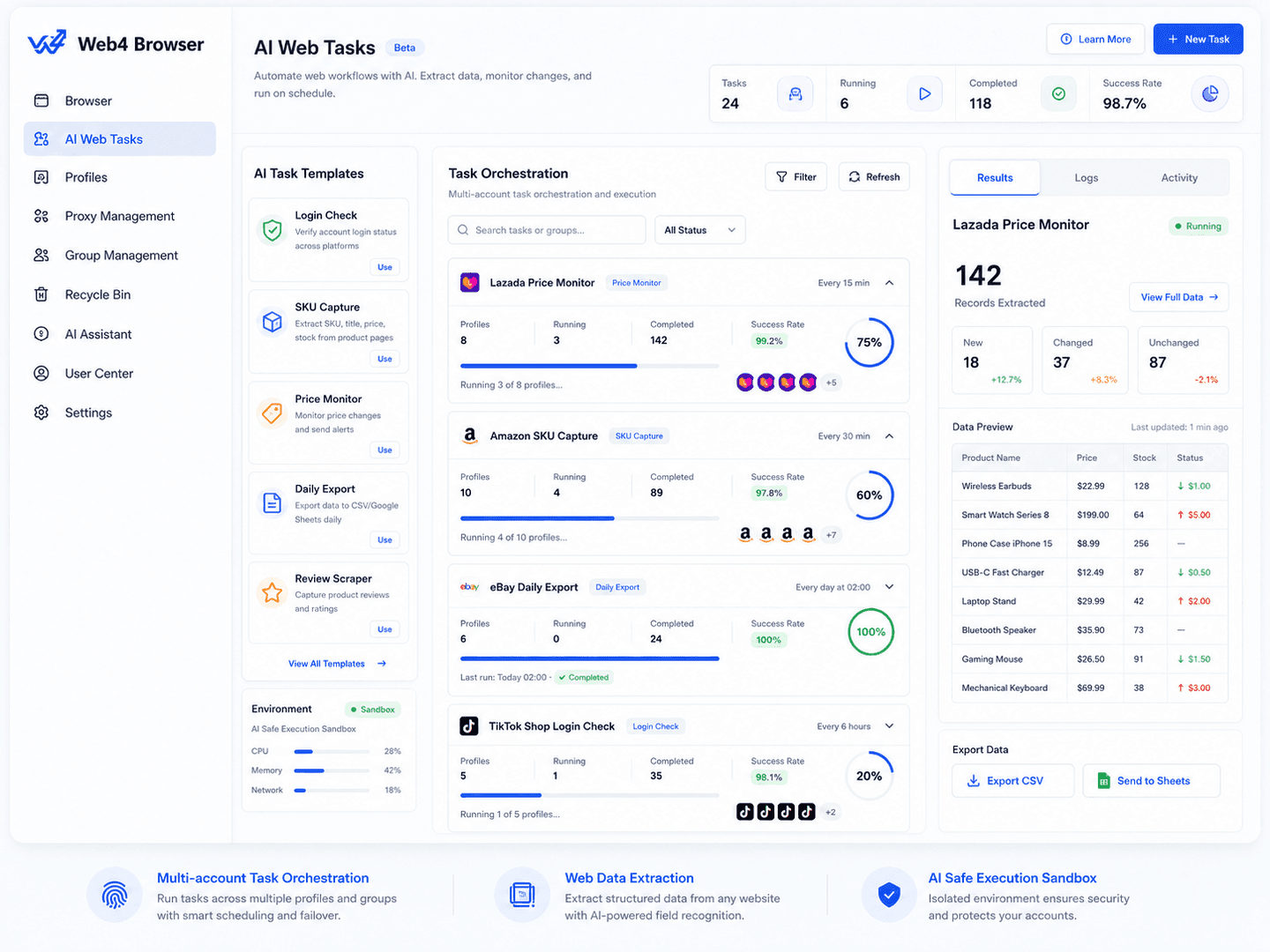Open AI Web Tasks in sidebar
This screenshot has width=1270, height=952.
coord(120,139)
